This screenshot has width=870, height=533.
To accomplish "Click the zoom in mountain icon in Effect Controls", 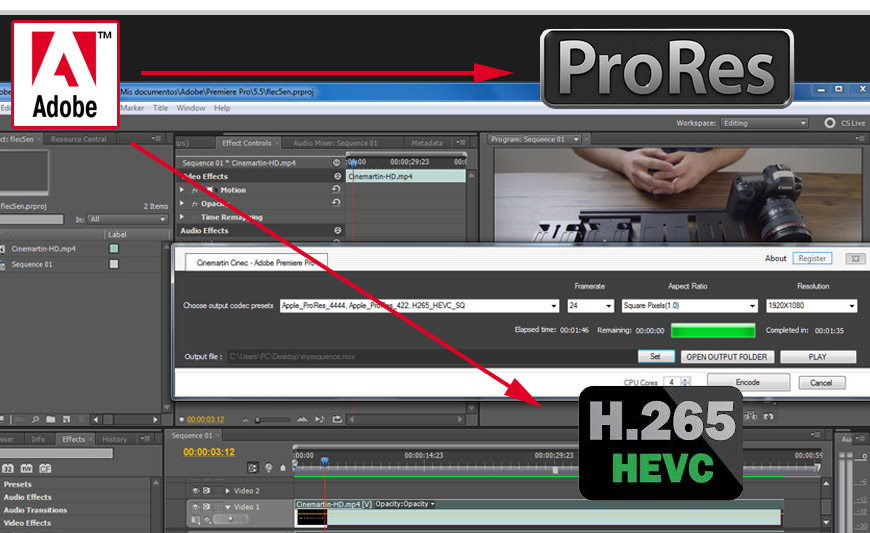I will [x=302, y=420].
